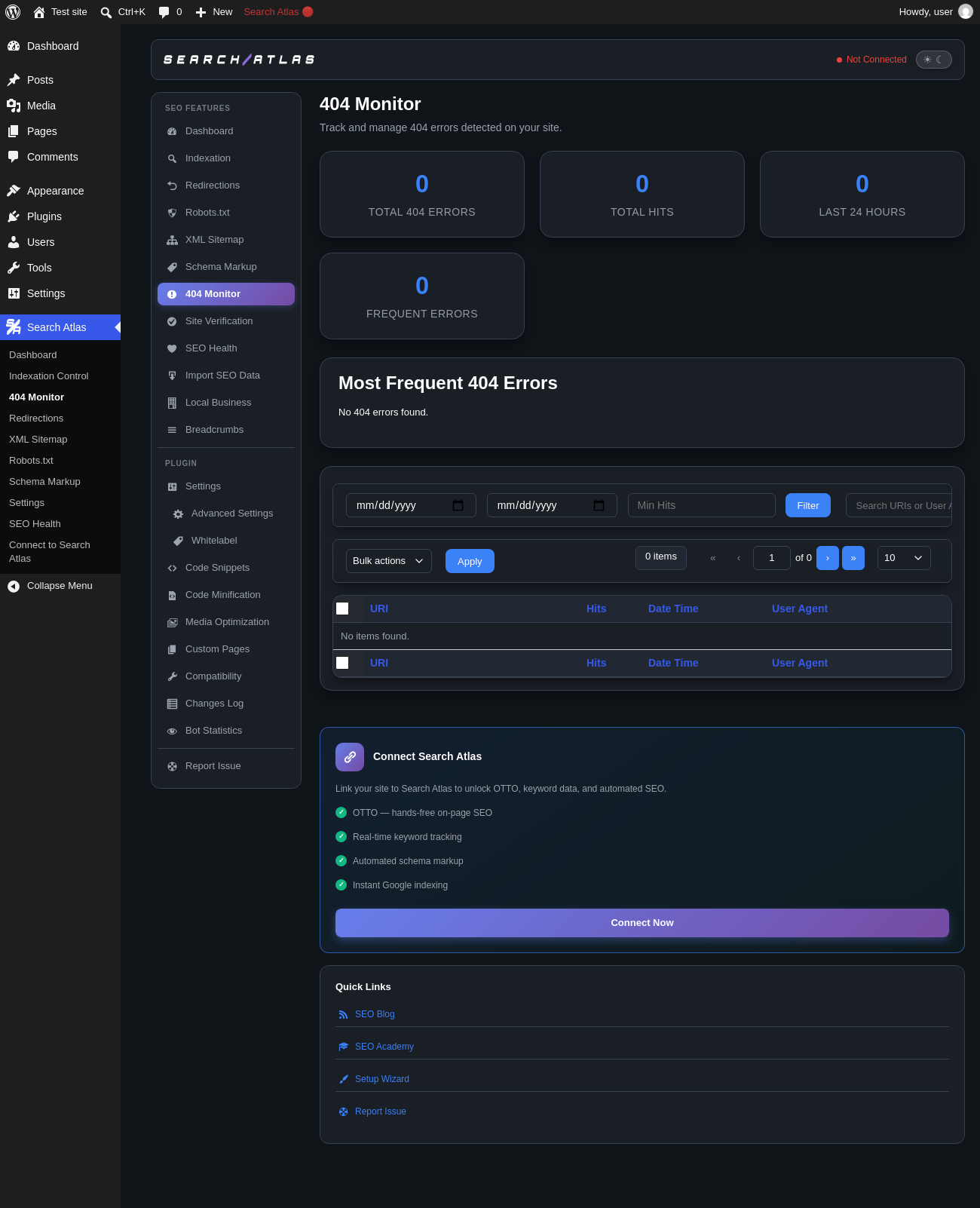Select 404 Monitor in SEO Features
The image size is (980, 1208).
(226, 294)
